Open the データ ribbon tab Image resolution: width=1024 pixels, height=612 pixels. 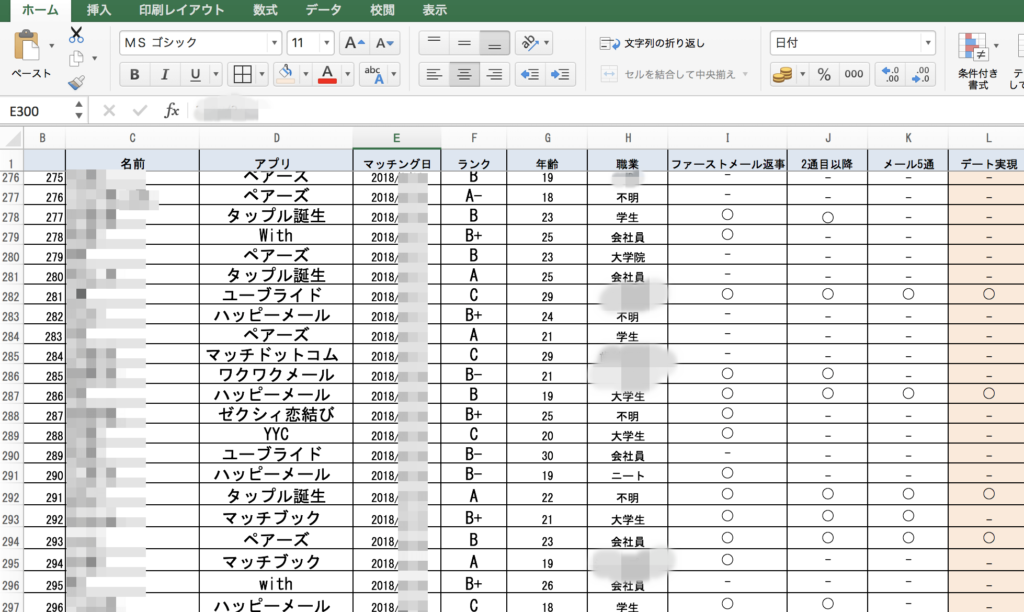pos(323,10)
